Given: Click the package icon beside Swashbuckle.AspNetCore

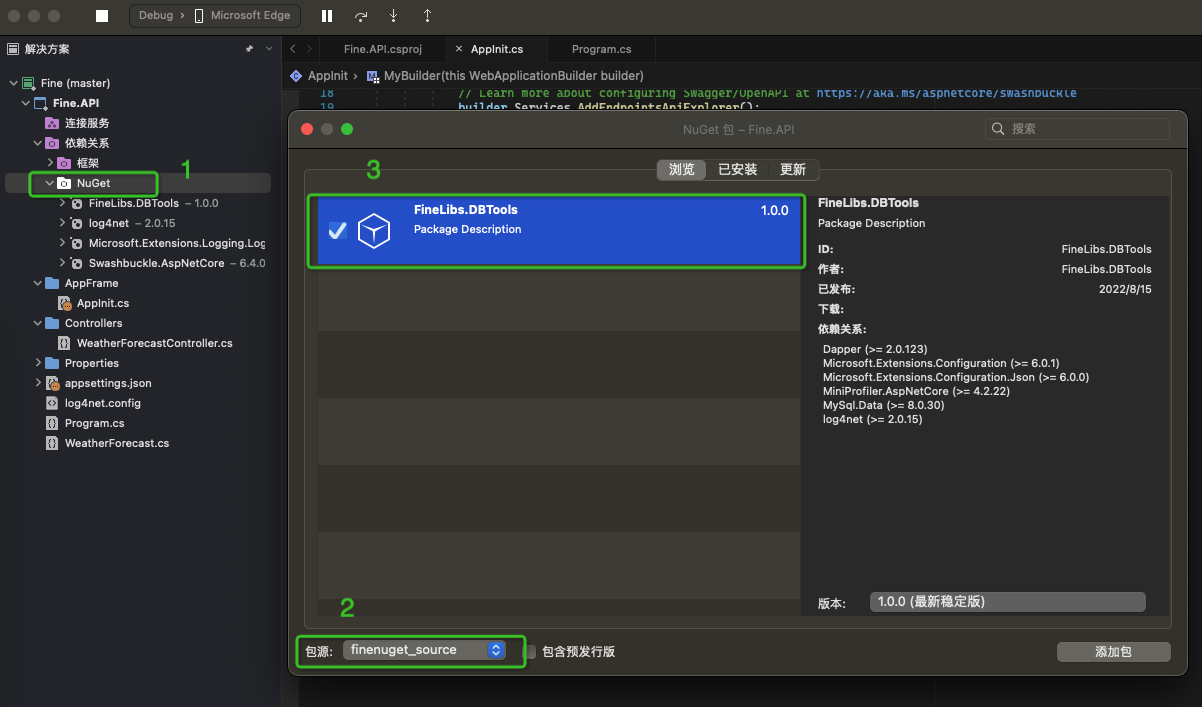Looking at the screenshot, I should [76, 263].
